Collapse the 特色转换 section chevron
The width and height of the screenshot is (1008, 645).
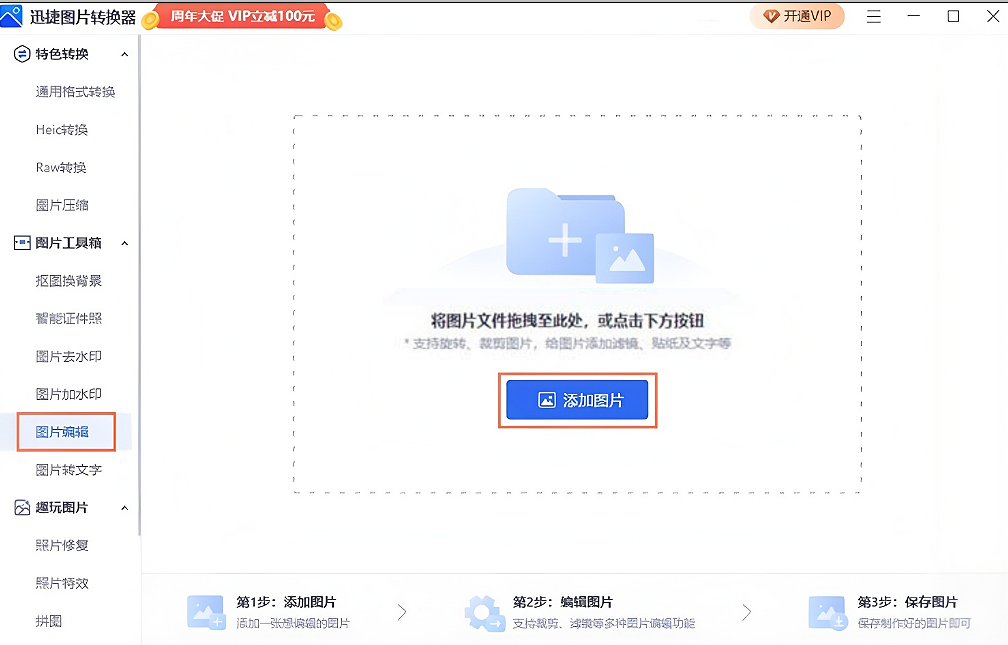pos(124,53)
